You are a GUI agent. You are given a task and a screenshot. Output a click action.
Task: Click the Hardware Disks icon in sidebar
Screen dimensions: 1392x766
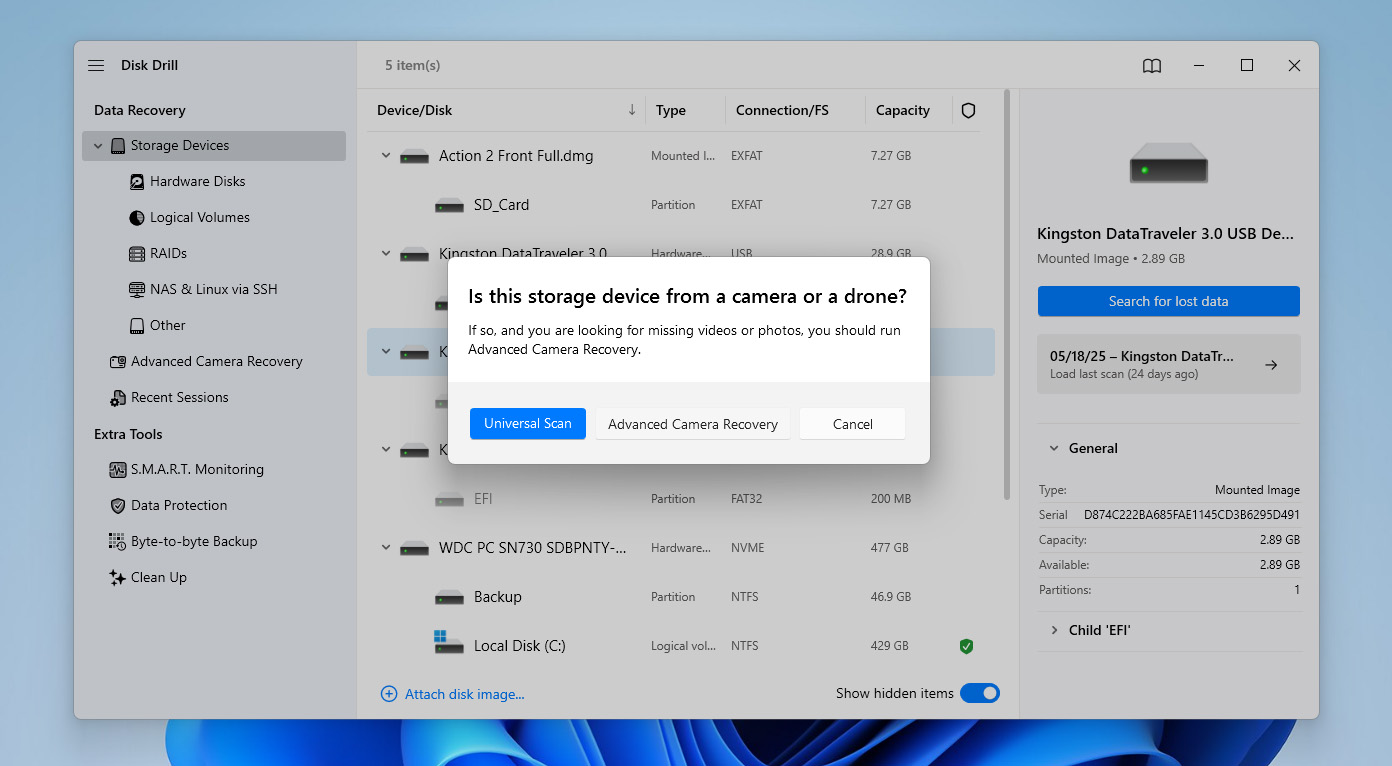click(137, 181)
